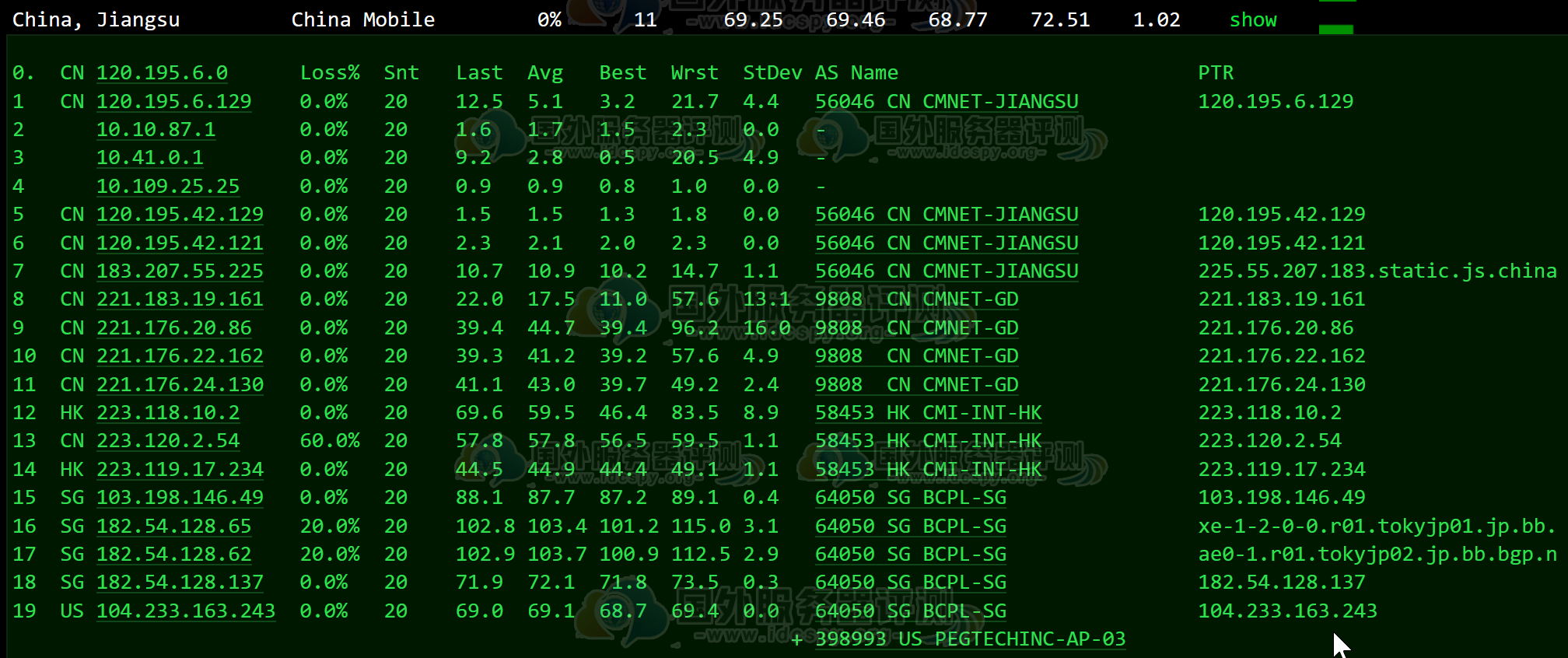Select the 72.51 worst latency summary value

[1060, 19]
